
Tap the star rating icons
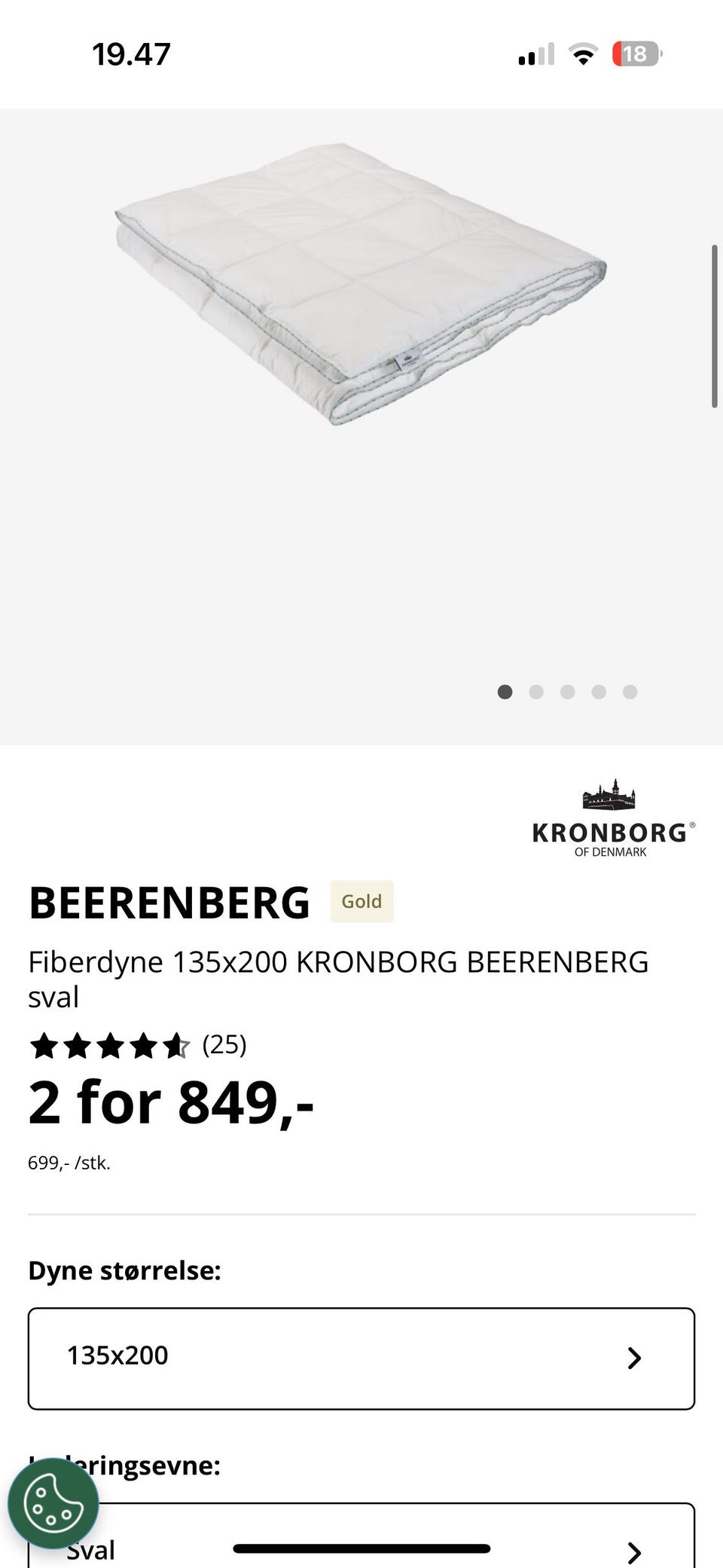[109, 1046]
